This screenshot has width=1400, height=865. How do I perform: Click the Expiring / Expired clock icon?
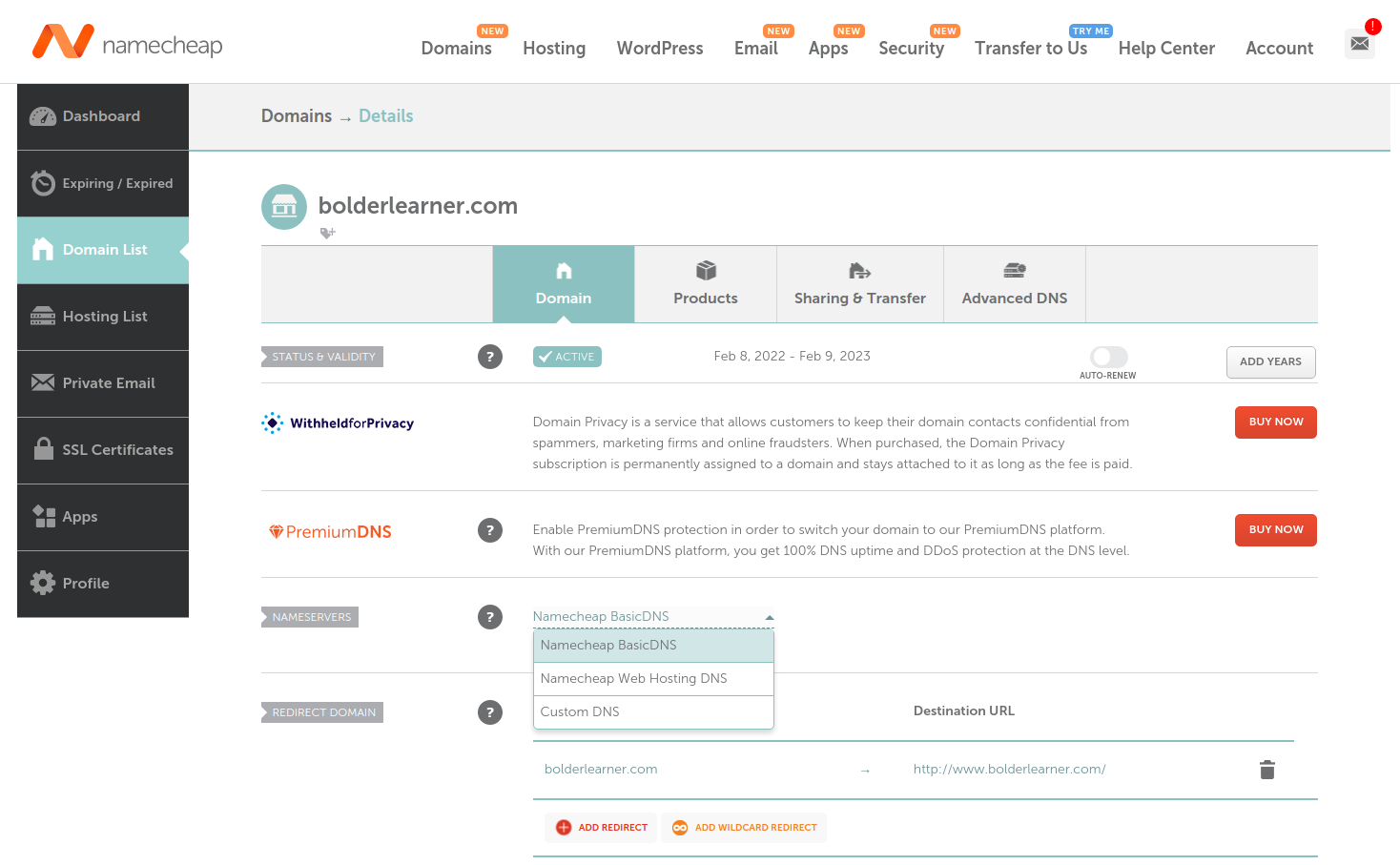tap(43, 183)
